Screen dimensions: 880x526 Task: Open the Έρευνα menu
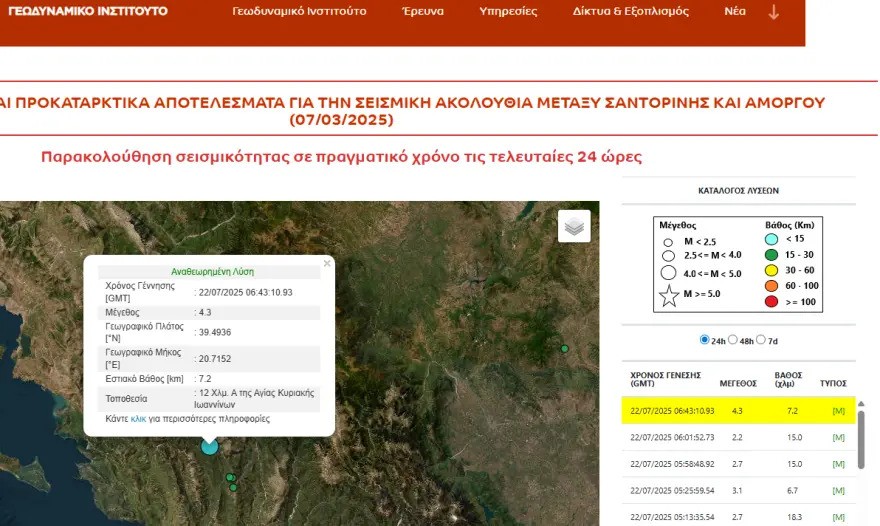[x=423, y=11]
